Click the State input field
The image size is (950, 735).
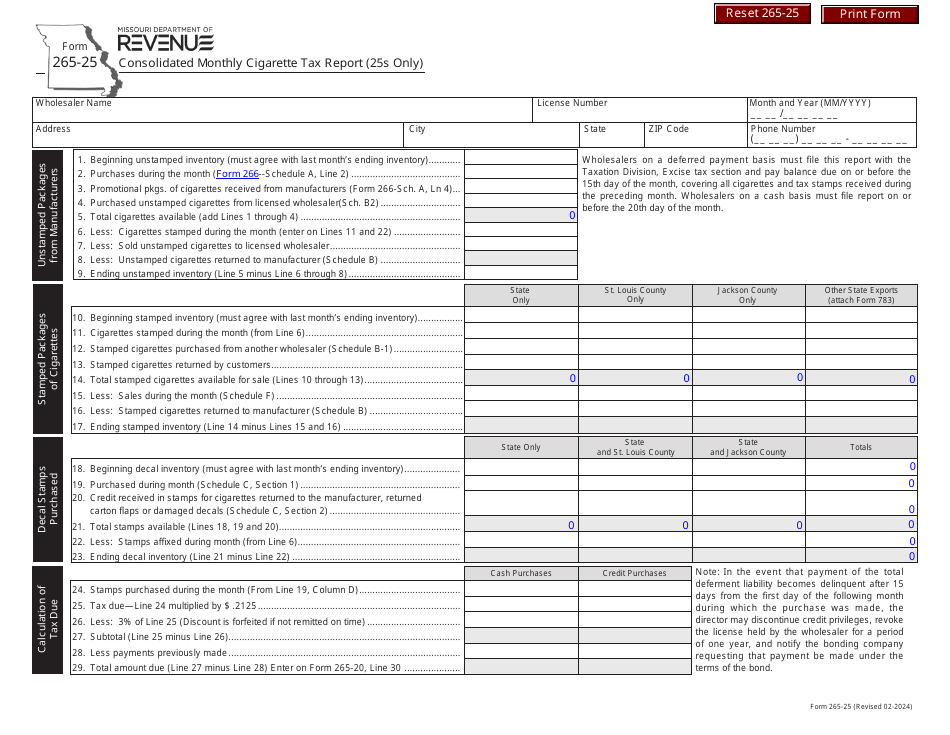(x=610, y=135)
